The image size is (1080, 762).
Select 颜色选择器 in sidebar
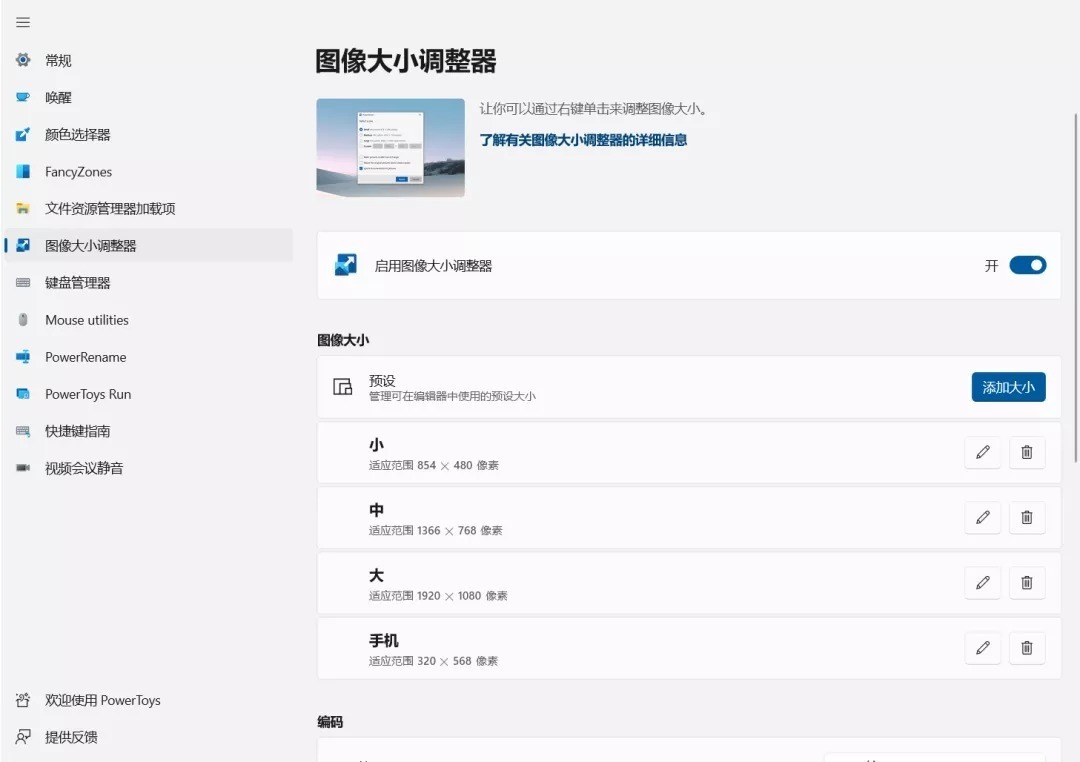pos(77,135)
